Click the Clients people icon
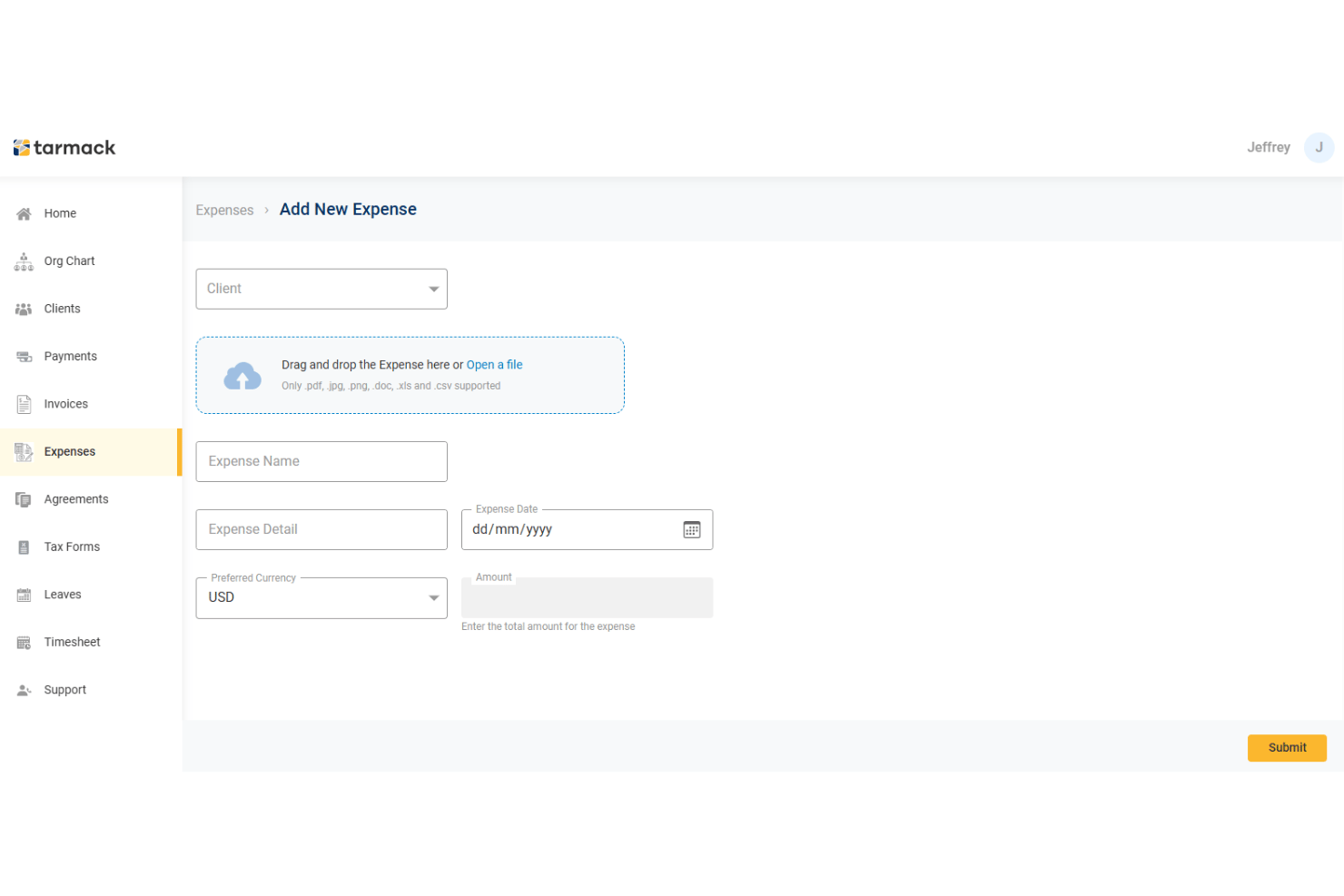Image resolution: width=1344 pixels, height=896 pixels. click(24, 310)
